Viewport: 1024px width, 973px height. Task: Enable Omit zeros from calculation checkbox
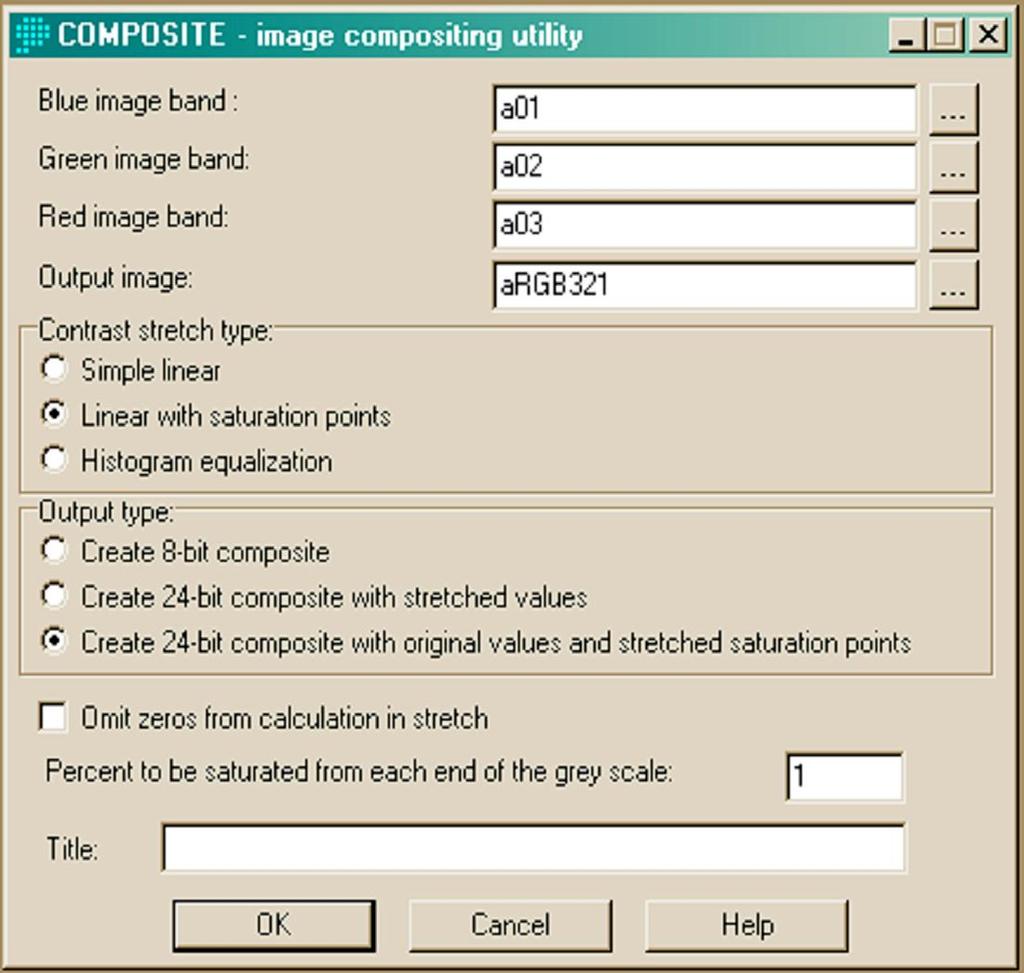[x=53, y=717]
